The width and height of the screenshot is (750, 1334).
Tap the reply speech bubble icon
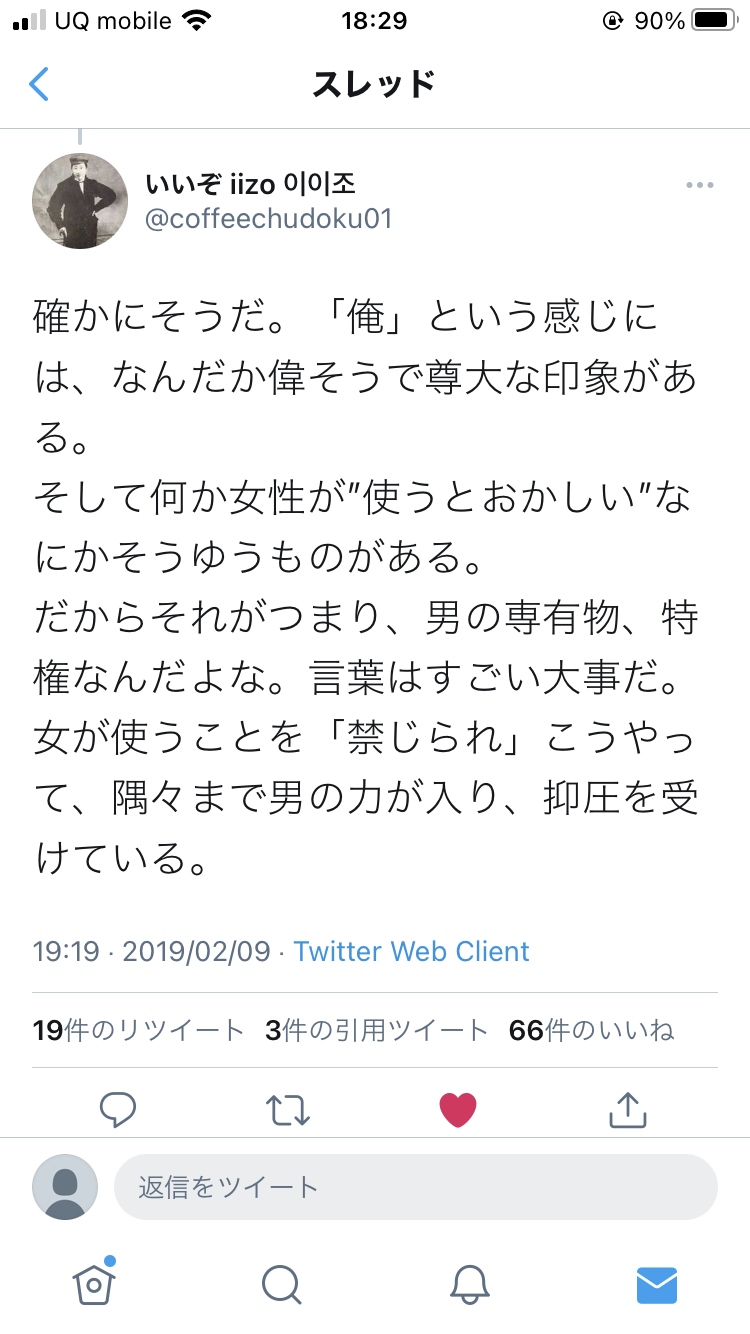[x=118, y=1109]
